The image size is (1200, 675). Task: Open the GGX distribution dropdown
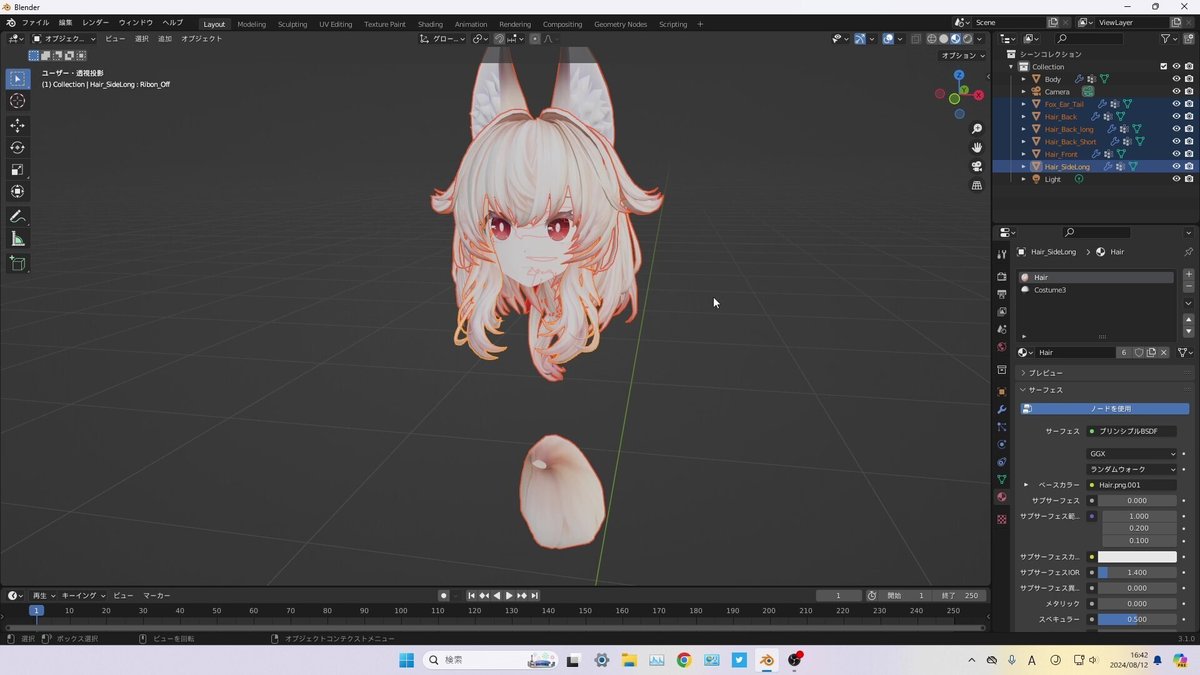point(1132,454)
